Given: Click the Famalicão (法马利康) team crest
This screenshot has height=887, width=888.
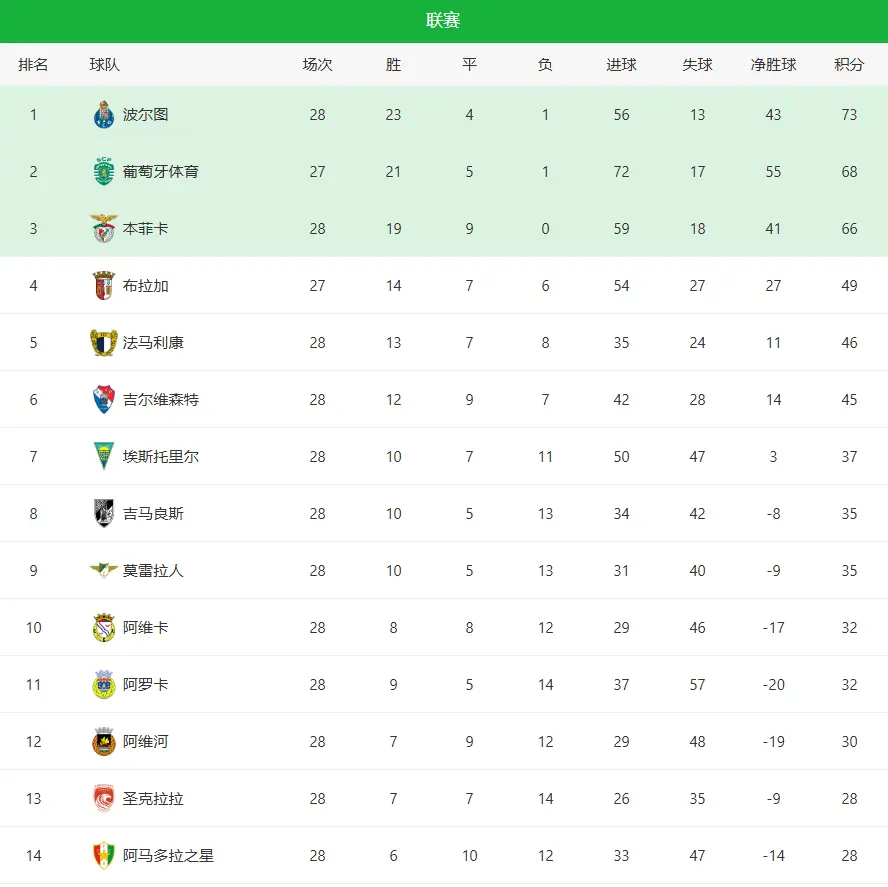Looking at the screenshot, I should pos(104,343).
